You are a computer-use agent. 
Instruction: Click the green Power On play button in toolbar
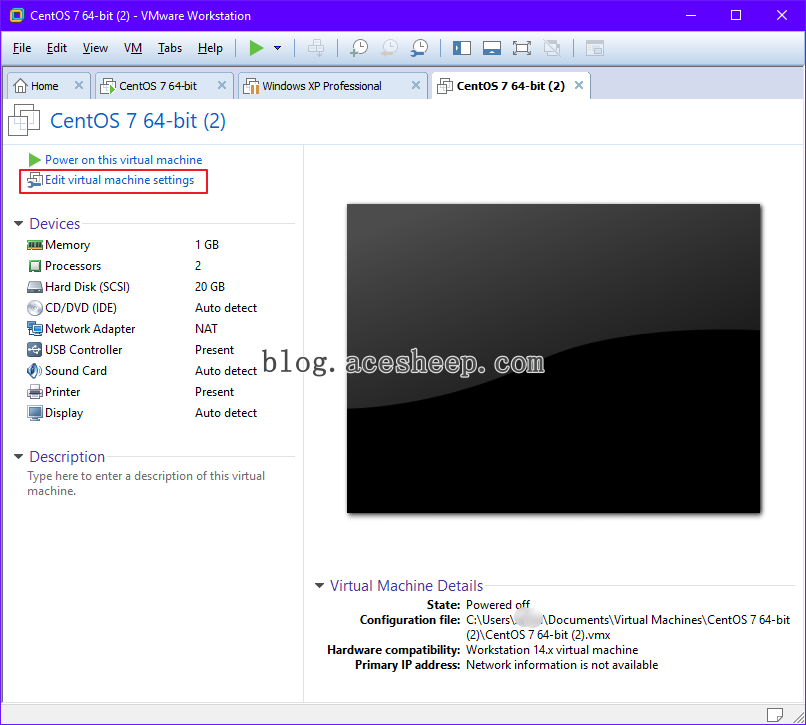click(256, 48)
